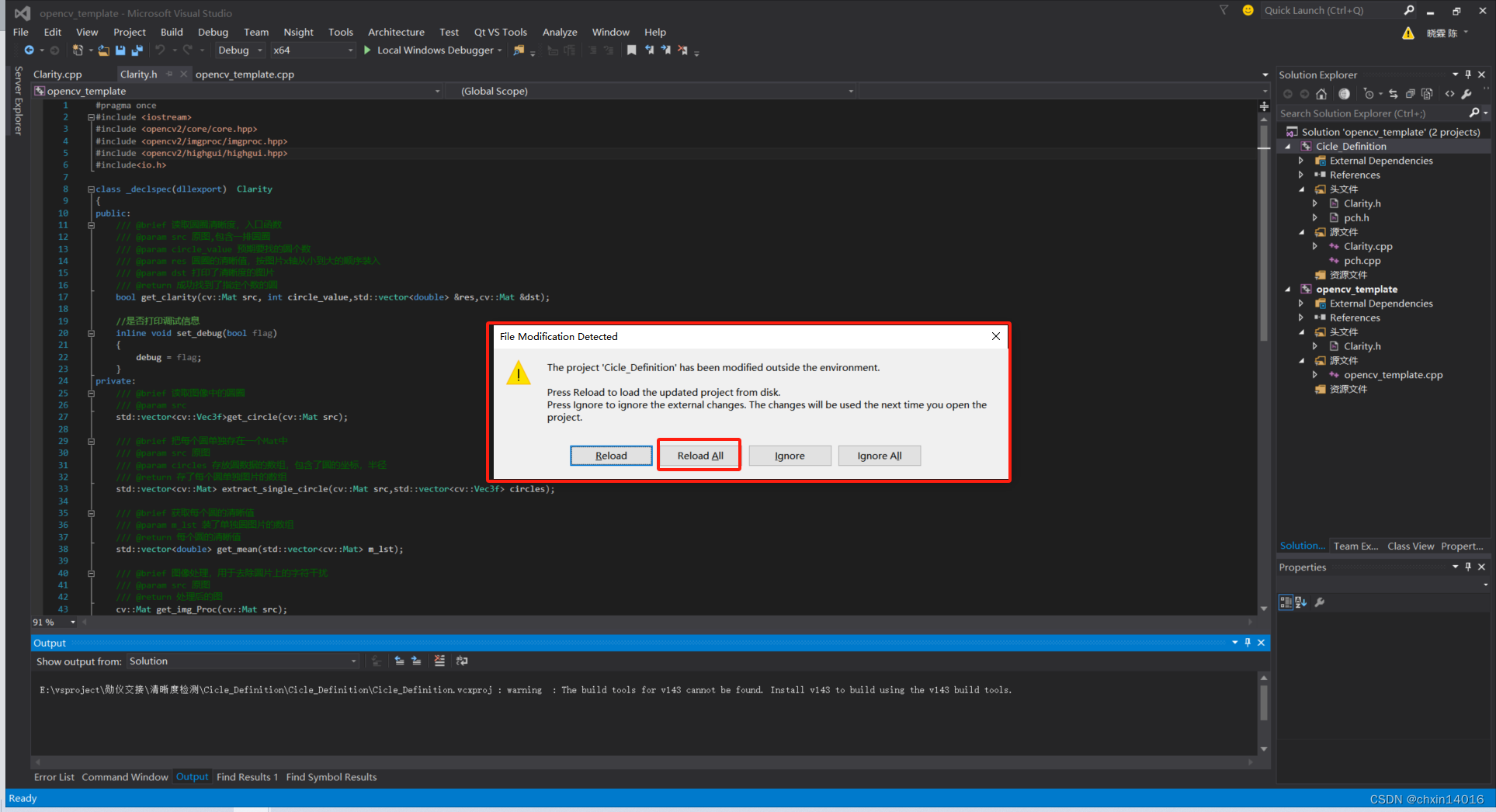Click the Save All toolbar icon

click(137, 50)
